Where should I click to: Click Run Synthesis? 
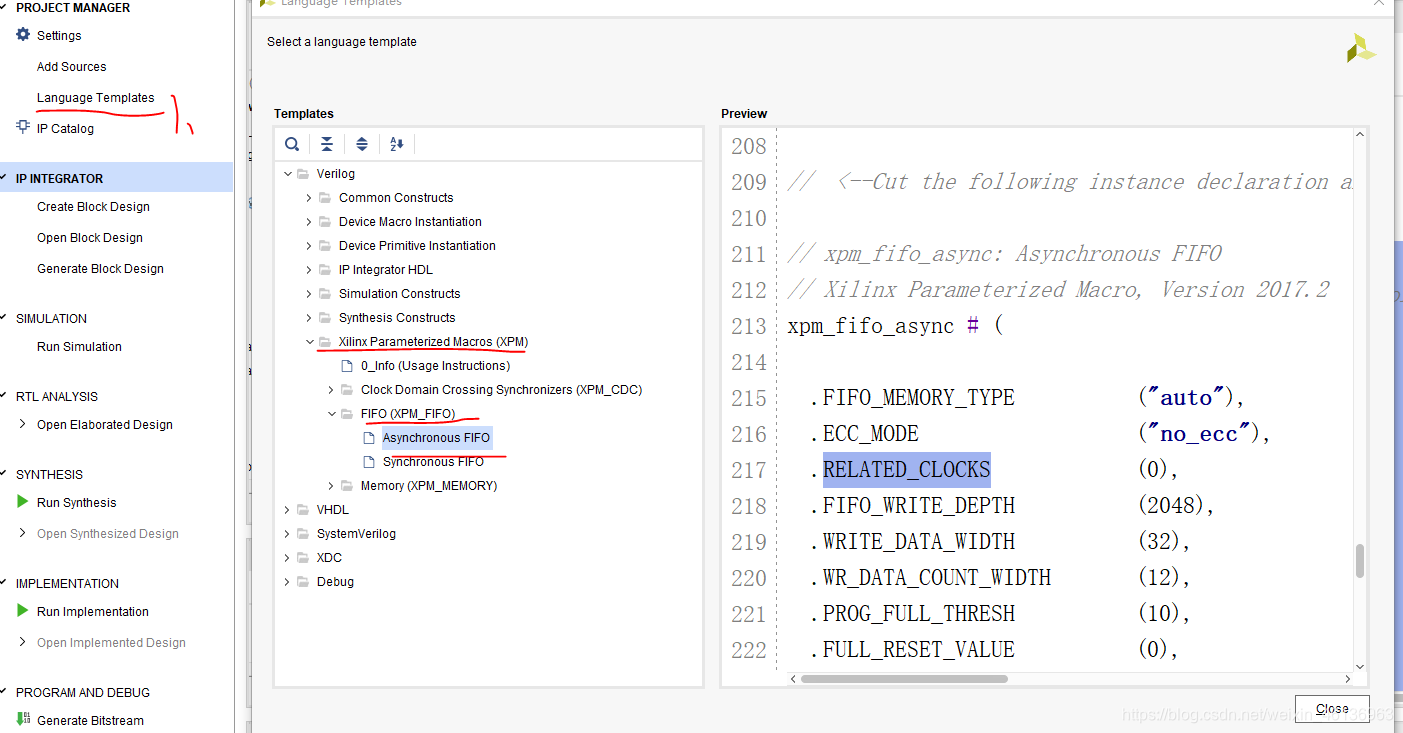coord(77,503)
